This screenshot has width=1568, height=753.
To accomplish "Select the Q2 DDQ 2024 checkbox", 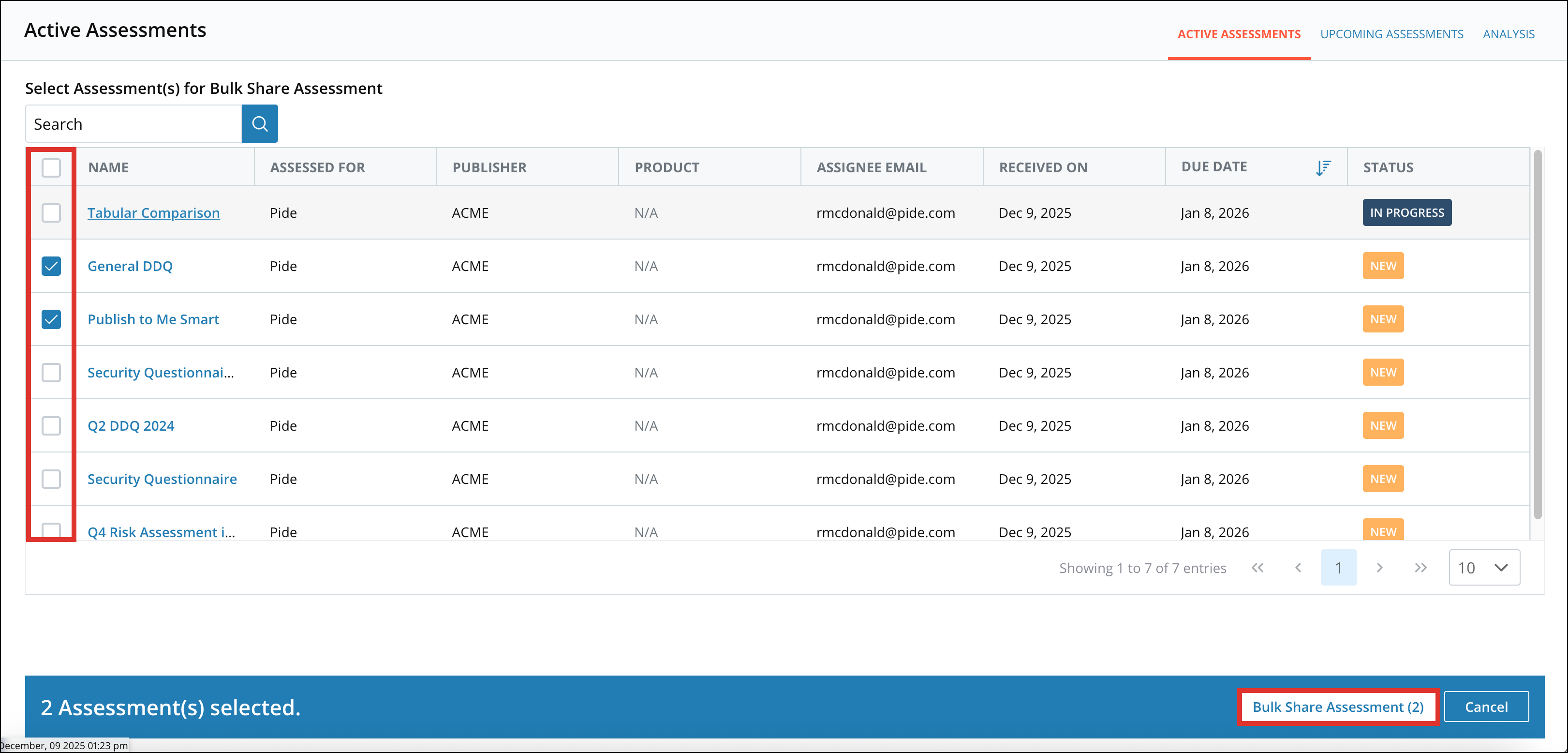I will point(51,426).
